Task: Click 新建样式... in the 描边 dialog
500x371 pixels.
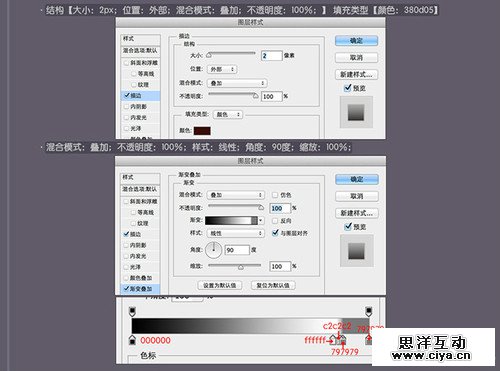Action: [x=356, y=74]
